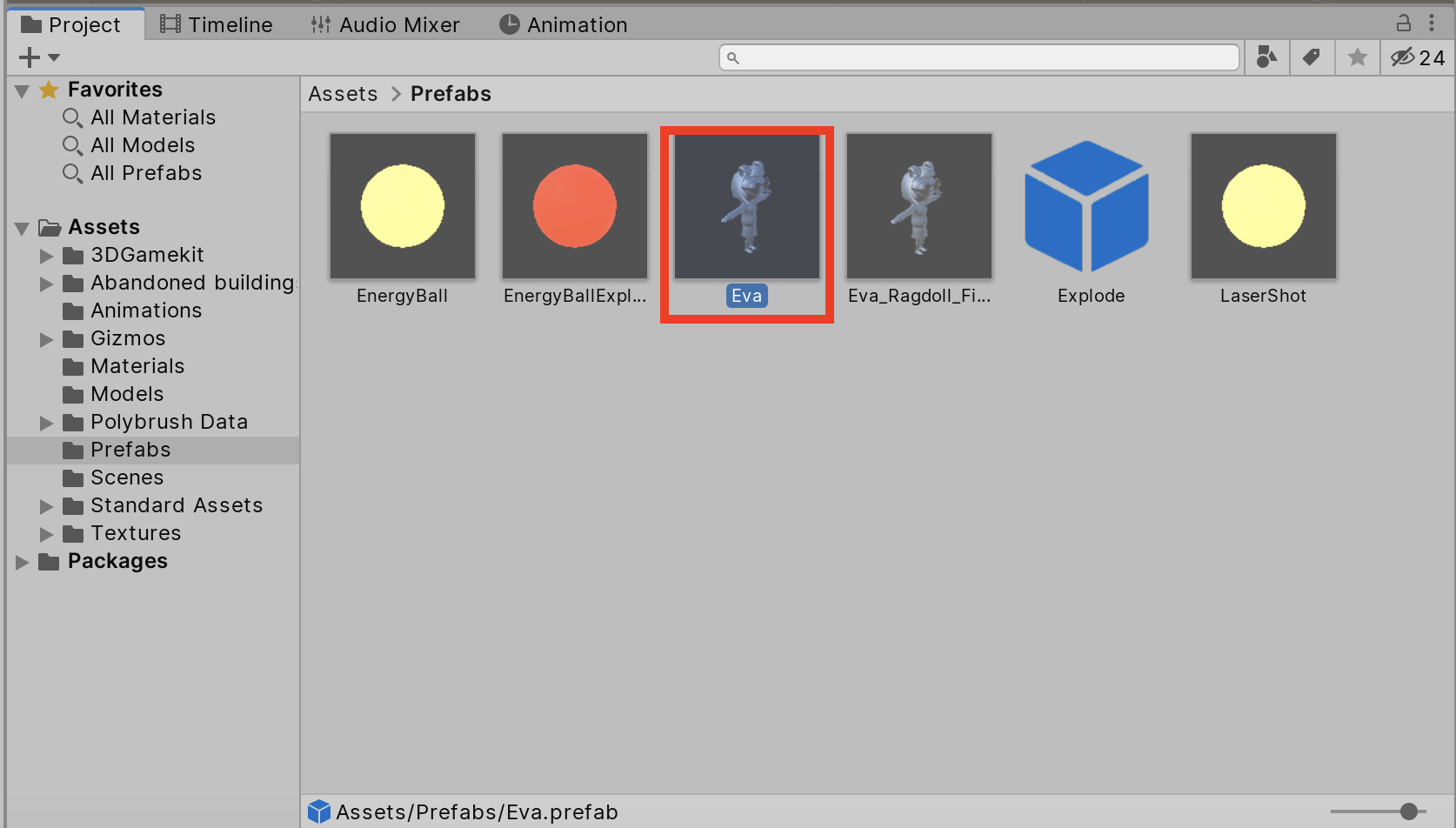Select the Standard Assets folder
This screenshot has width=1456, height=828.
point(177,505)
